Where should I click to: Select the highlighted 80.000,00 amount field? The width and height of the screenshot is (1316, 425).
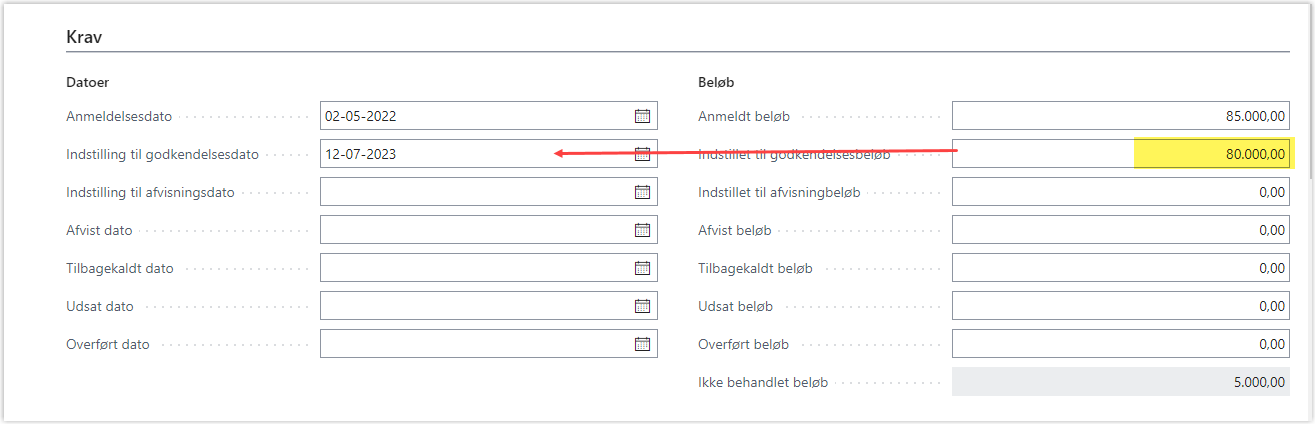1121,154
